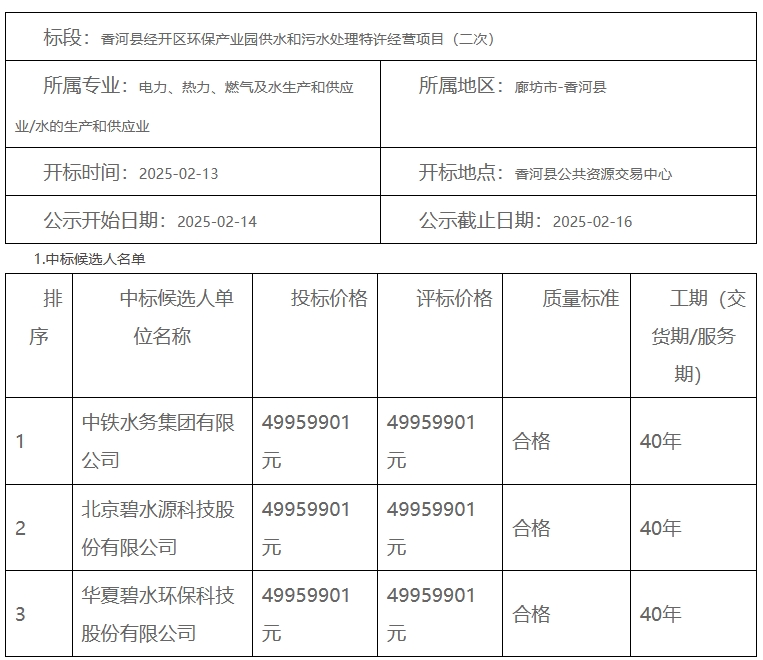Click the heading 1.中标候选人名单

tap(90, 259)
